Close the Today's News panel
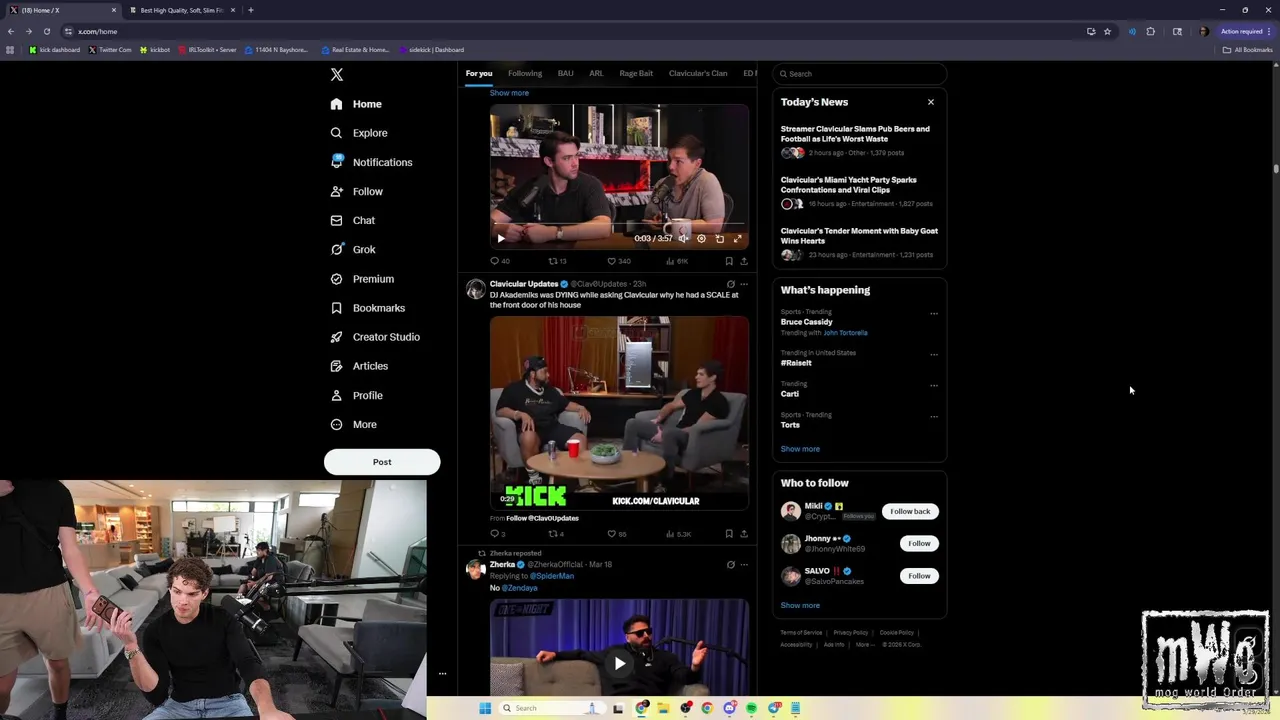 [x=931, y=102]
